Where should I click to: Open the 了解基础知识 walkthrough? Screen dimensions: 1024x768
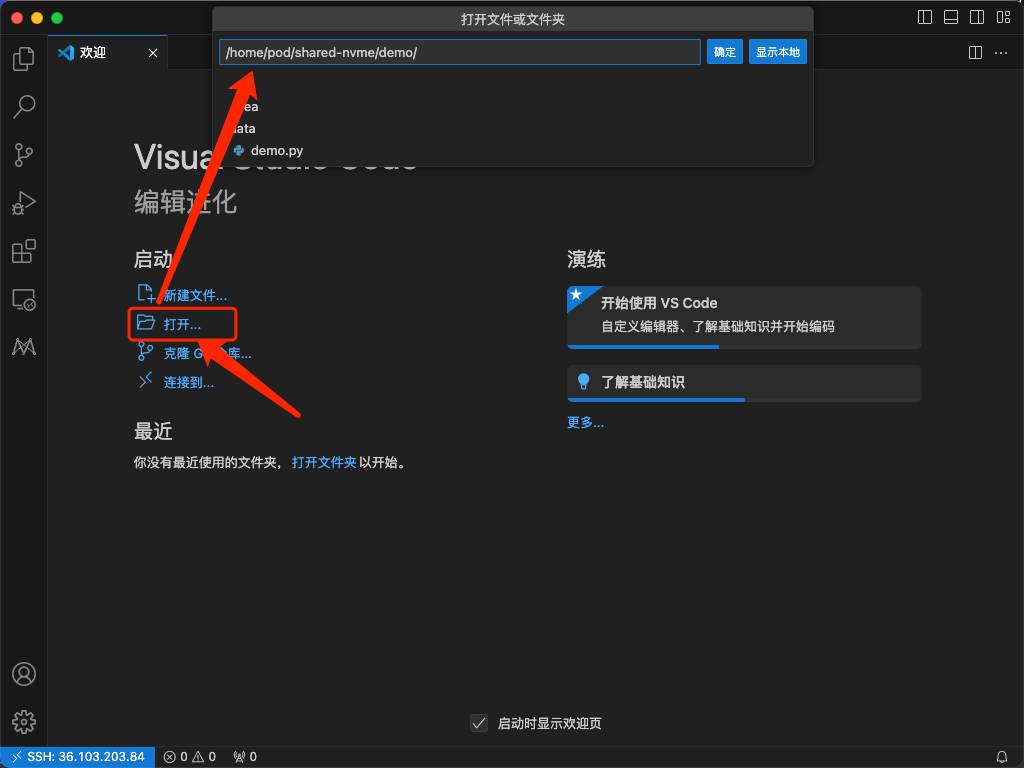click(744, 383)
